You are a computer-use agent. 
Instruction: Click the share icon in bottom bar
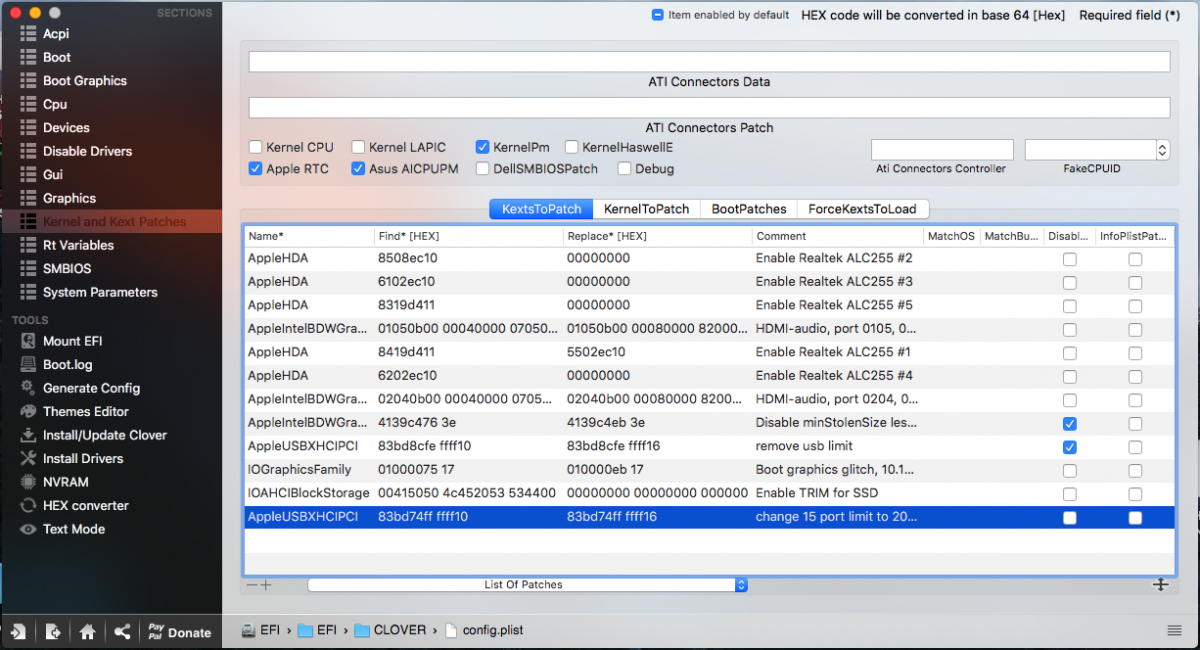(122, 631)
